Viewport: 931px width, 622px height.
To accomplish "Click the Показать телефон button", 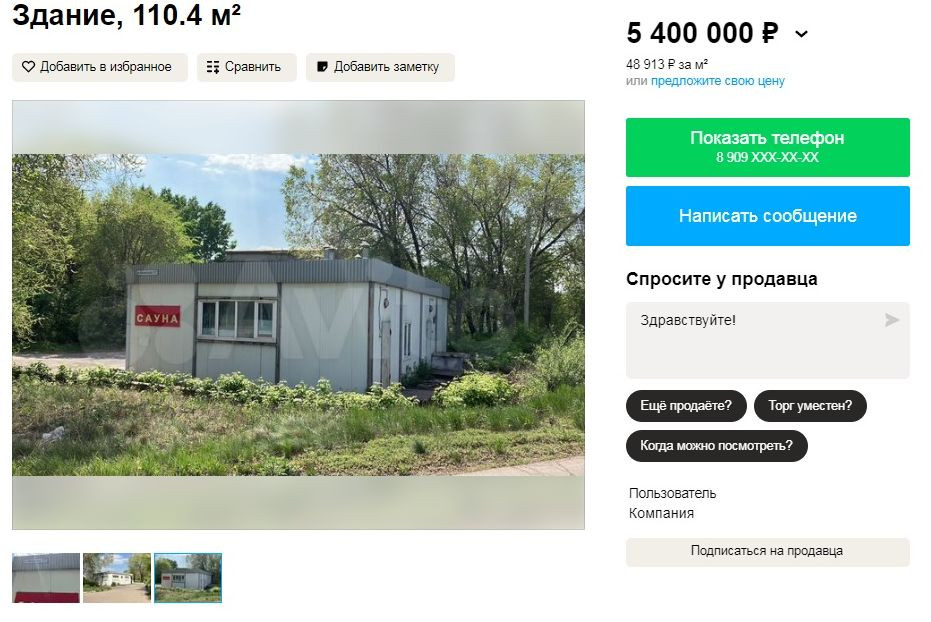I will (x=767, y=147).
